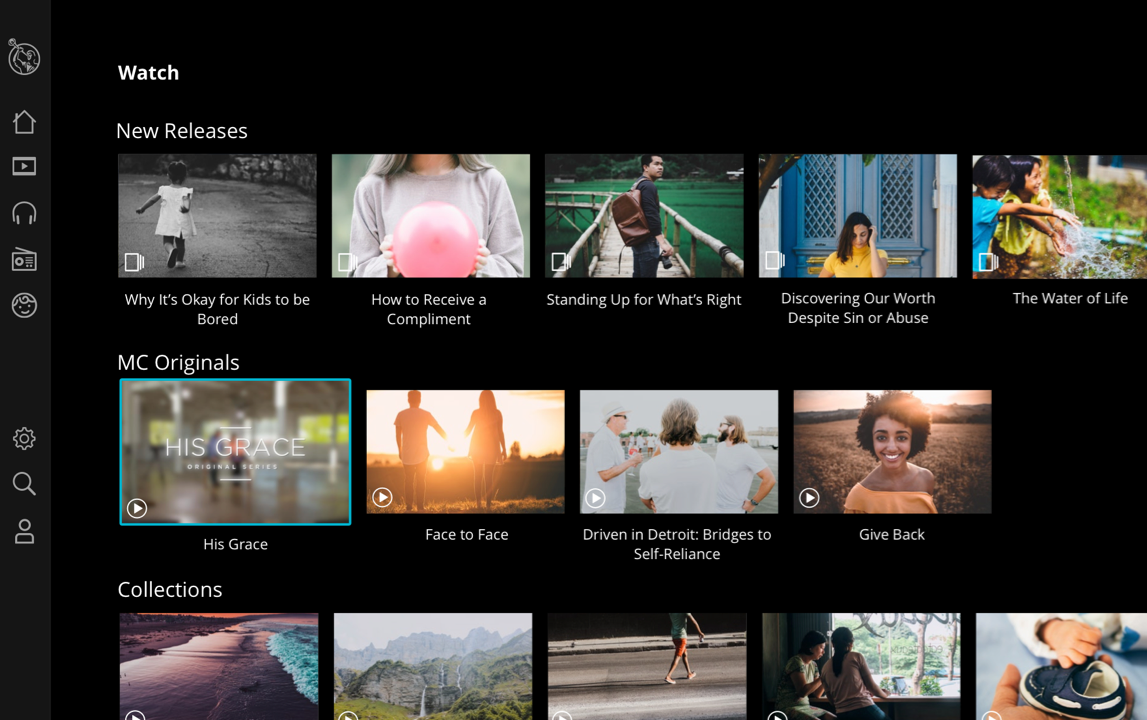Open Search magnifier icon
The width and height of the screenshot is (1147, 720).
tap(24, 484)
